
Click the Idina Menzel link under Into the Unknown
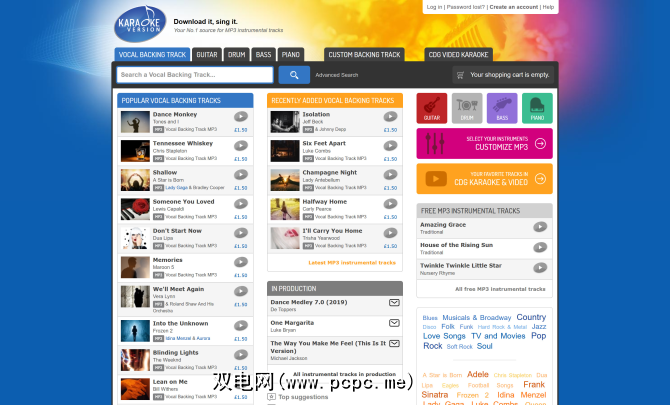click(178, 338)
